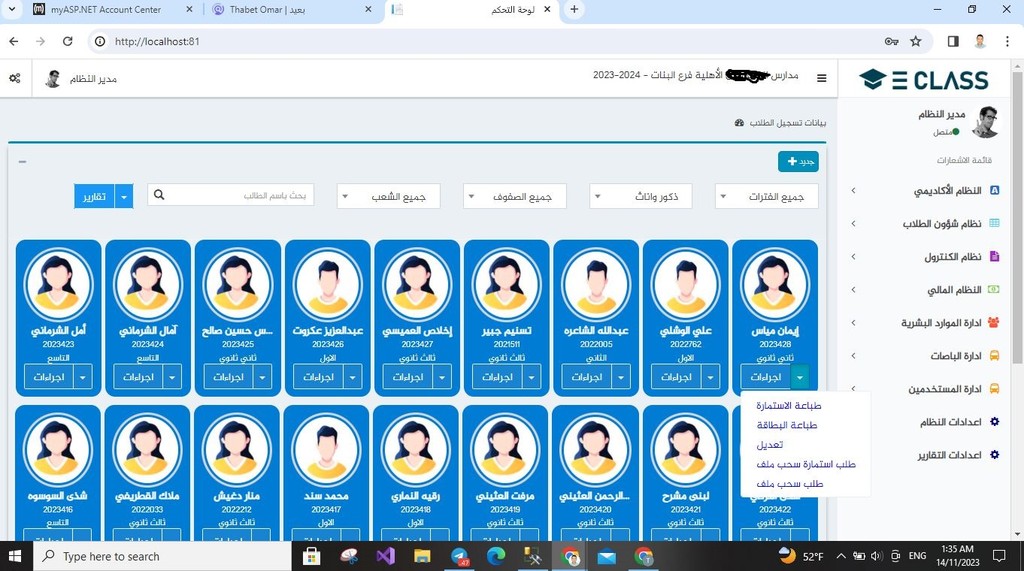Open the settings gears icon top-left
The image size is (1024, 571).
14,78
